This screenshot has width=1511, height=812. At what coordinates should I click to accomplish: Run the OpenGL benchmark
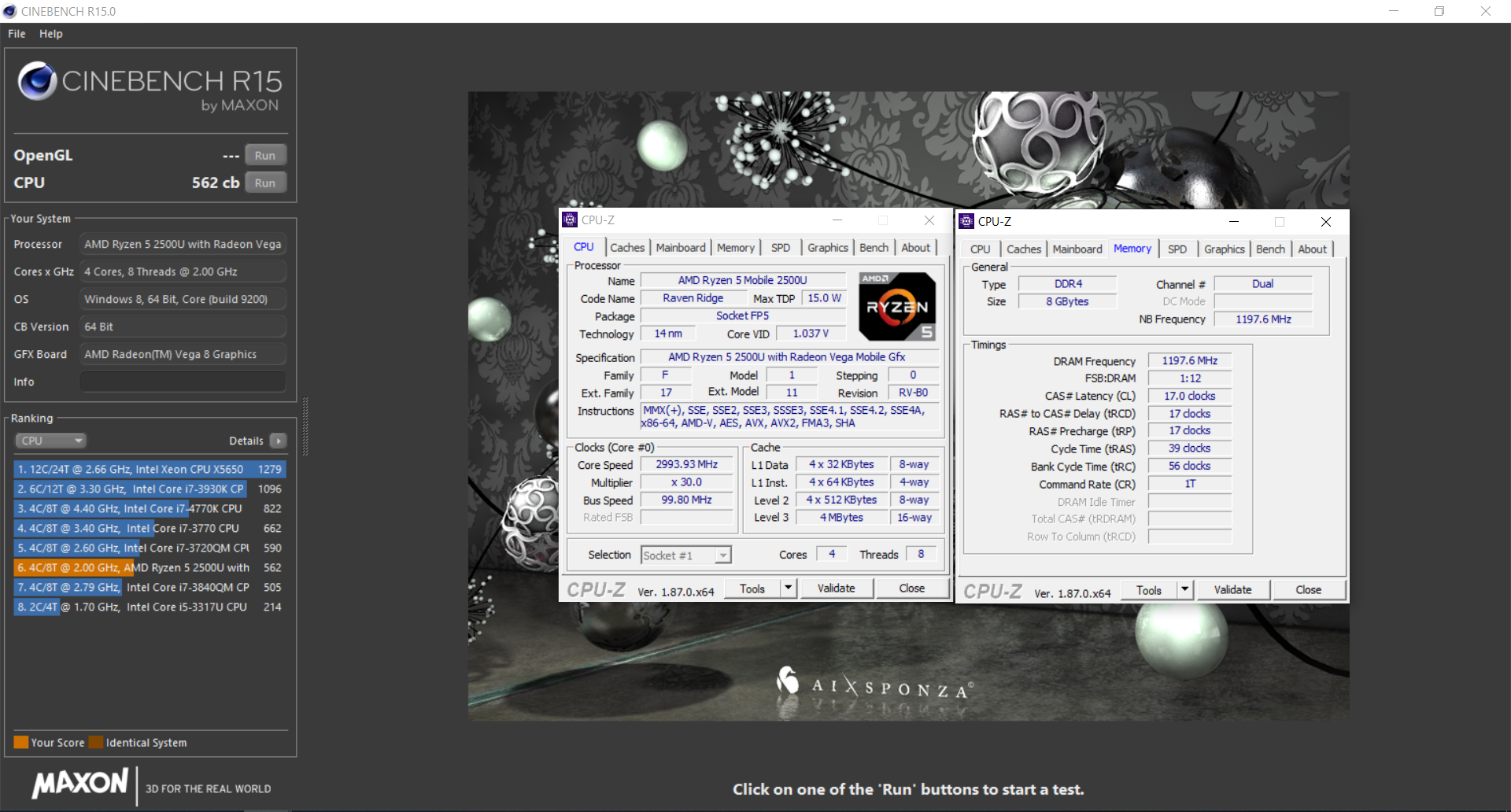265,155
